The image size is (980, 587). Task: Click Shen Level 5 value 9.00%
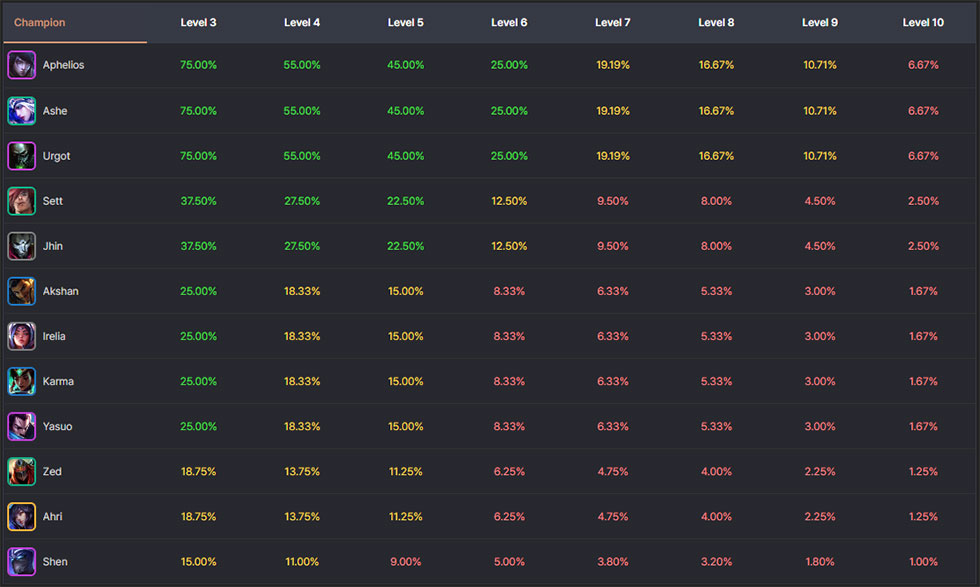click(x=406, y=561)
